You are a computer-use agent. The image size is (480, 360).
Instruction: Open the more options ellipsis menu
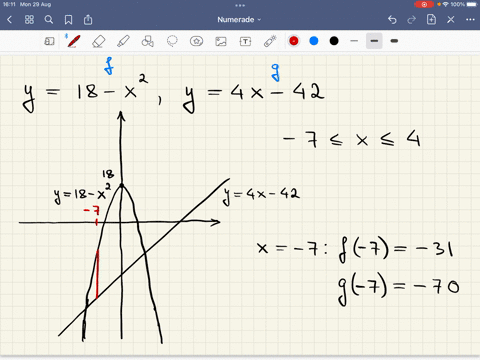click(470, 20)
